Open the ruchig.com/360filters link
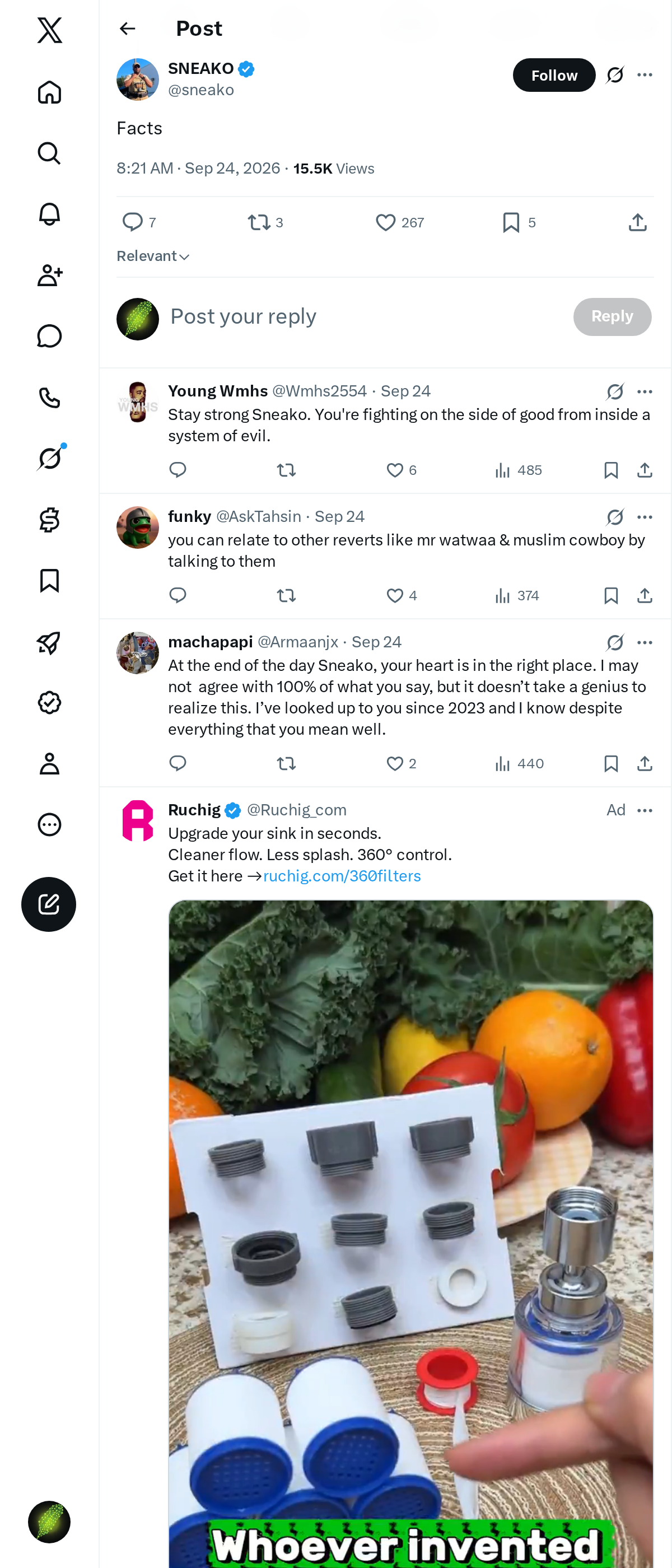 342,876
